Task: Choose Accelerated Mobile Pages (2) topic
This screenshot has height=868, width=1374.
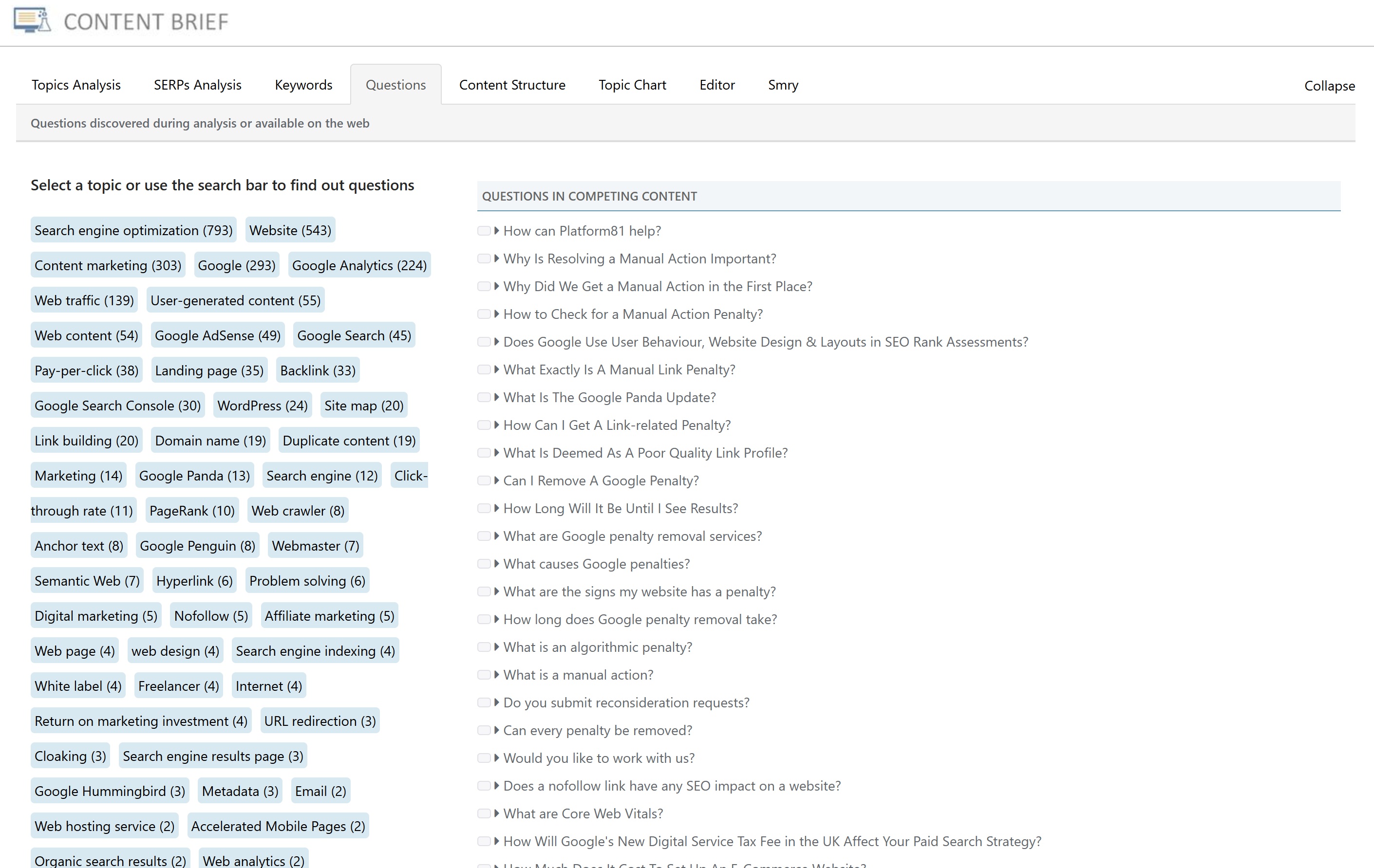Action: (x=278, y=826)
